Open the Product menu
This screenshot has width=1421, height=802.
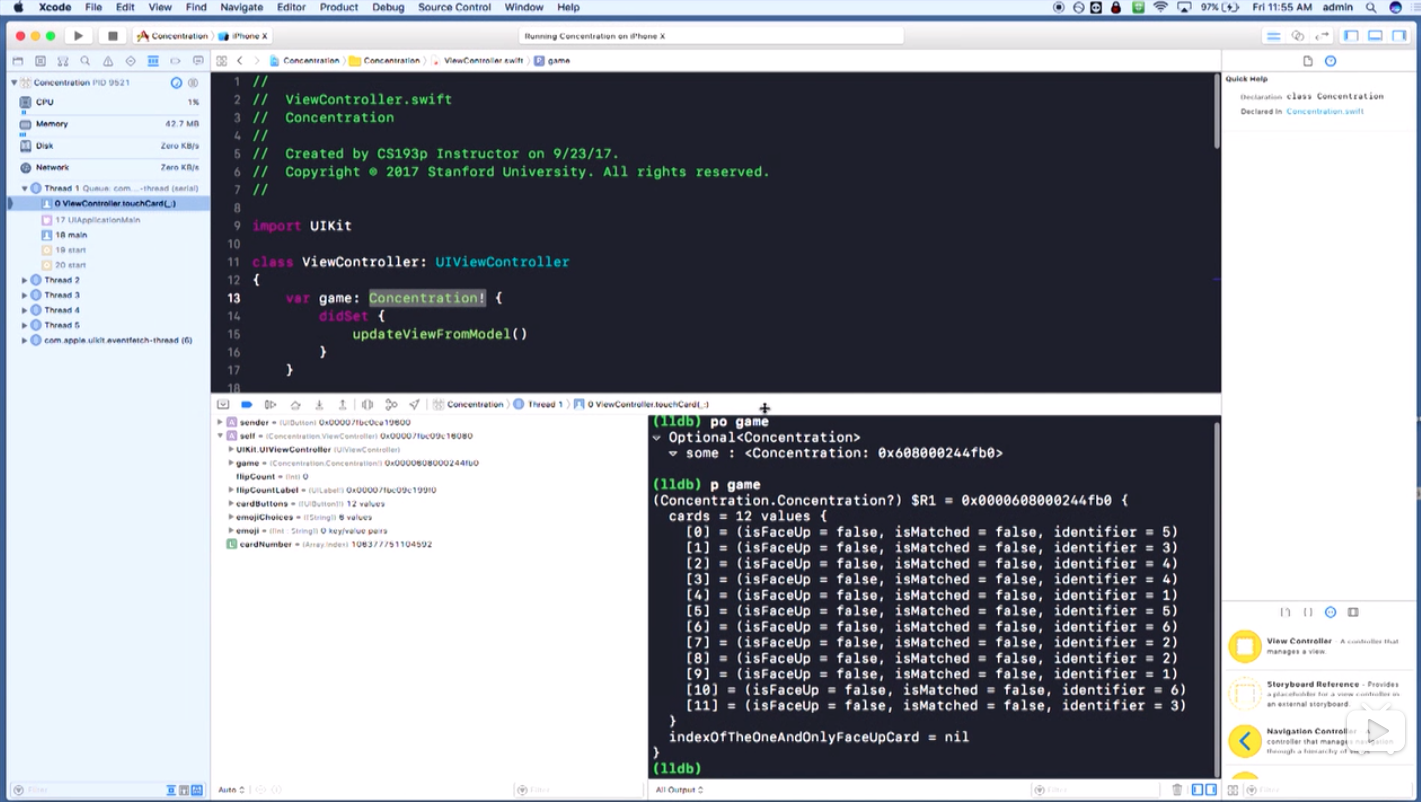click(339, 7)
